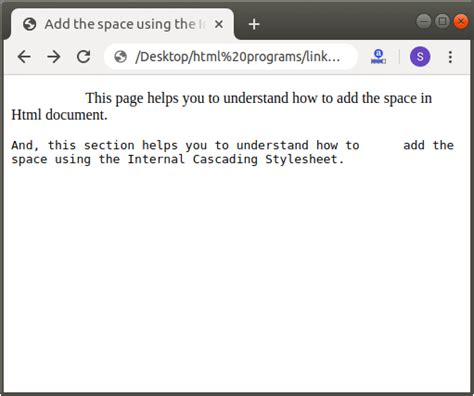
Task: Click the address bar showing /Desktop/html%20programs
Action: coord(231,57)
